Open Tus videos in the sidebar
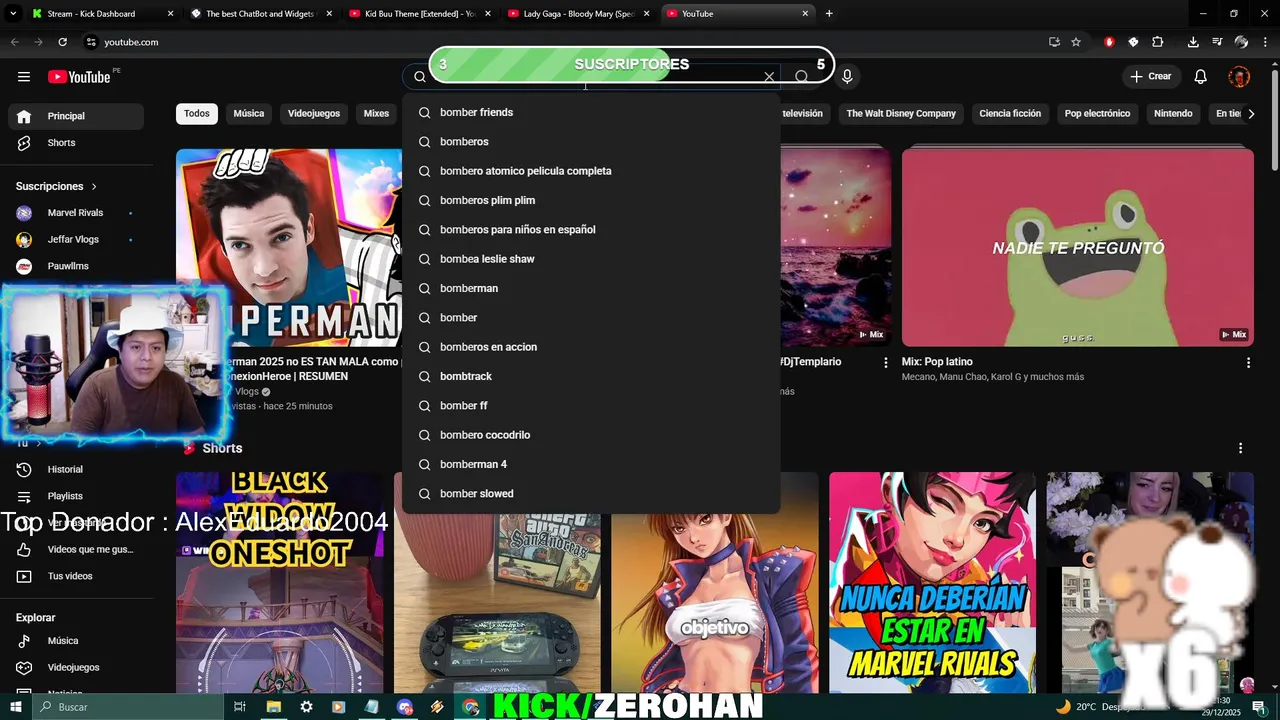Viewport: 1280px width, 720px height. coord(76,576)
